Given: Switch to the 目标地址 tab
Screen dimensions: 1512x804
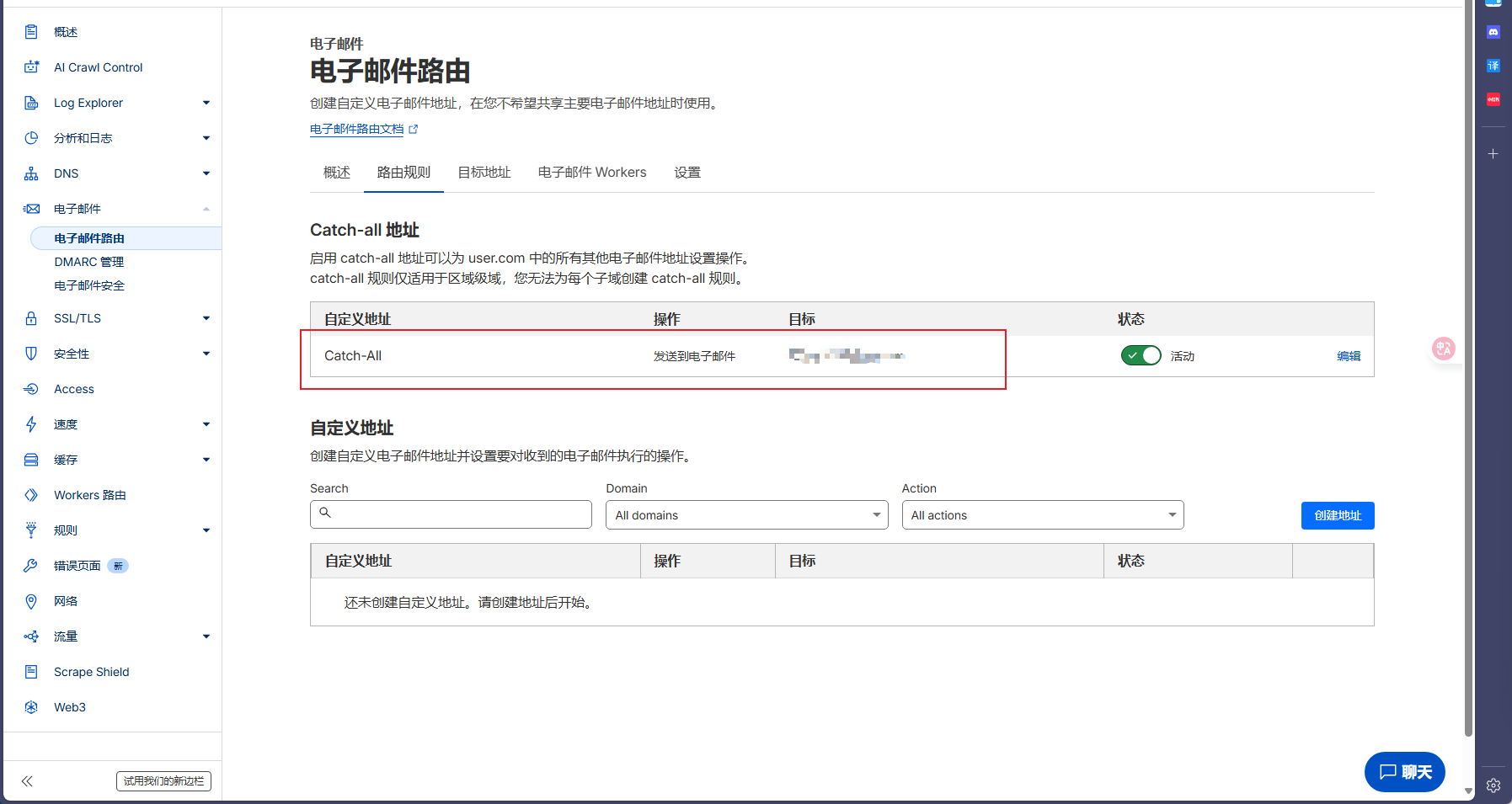Looking at the screenshot, I should pos(484,173).
